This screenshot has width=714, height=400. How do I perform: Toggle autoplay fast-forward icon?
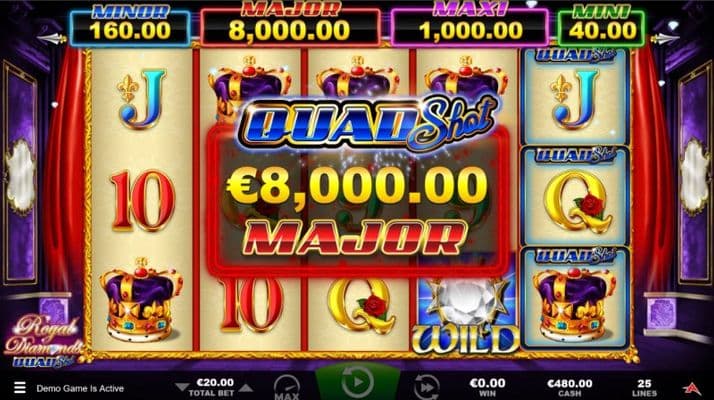[x=427, y=387]
